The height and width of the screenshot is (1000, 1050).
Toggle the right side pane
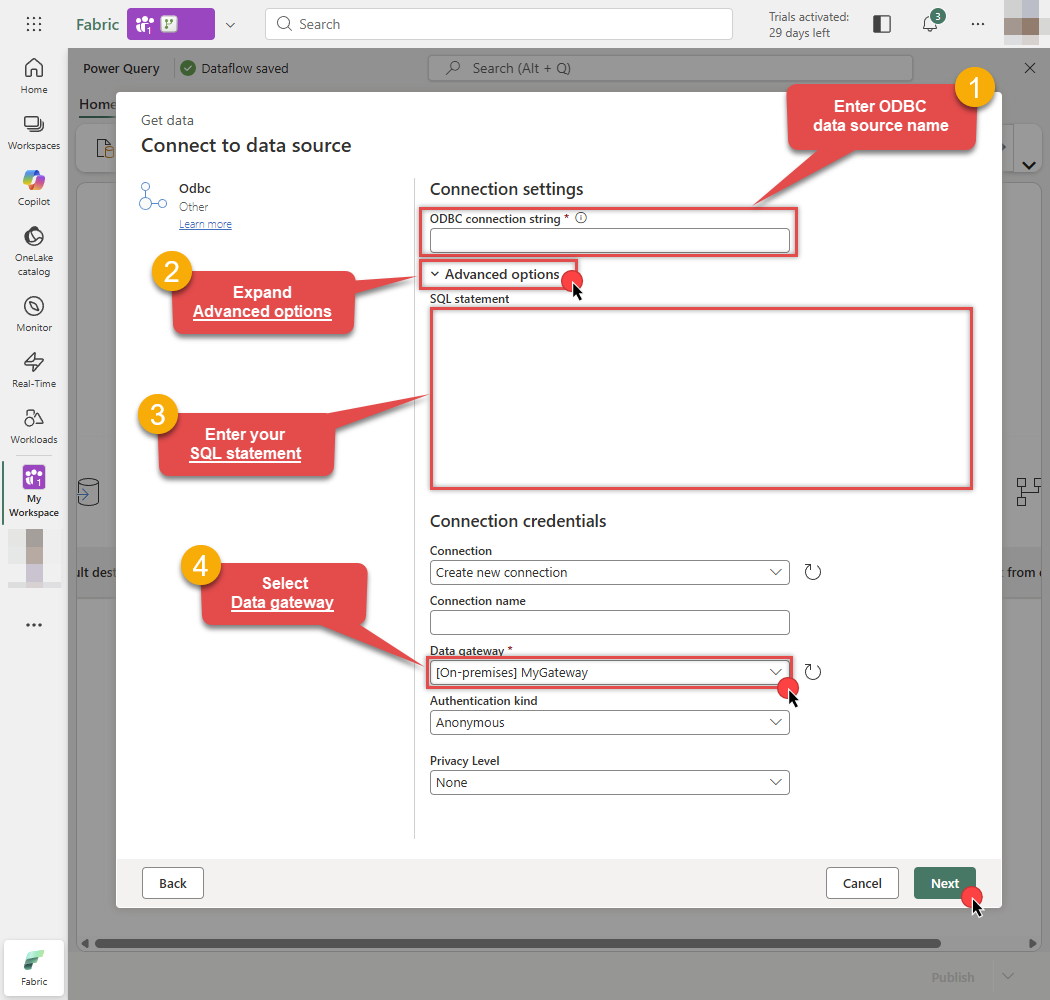coord(881,23)
